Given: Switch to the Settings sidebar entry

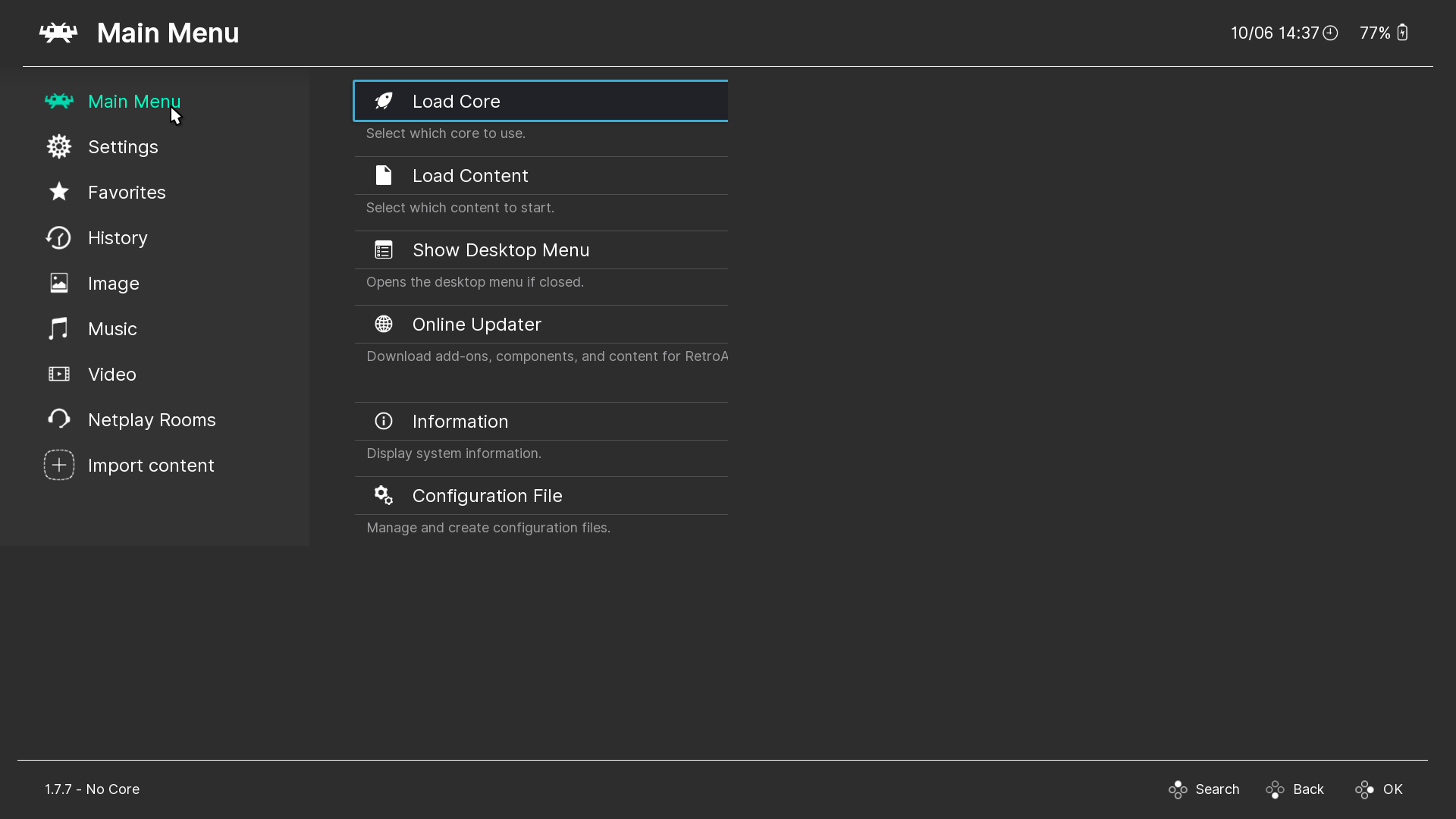Looking at the screenshot, I should (x=123, y=146).
